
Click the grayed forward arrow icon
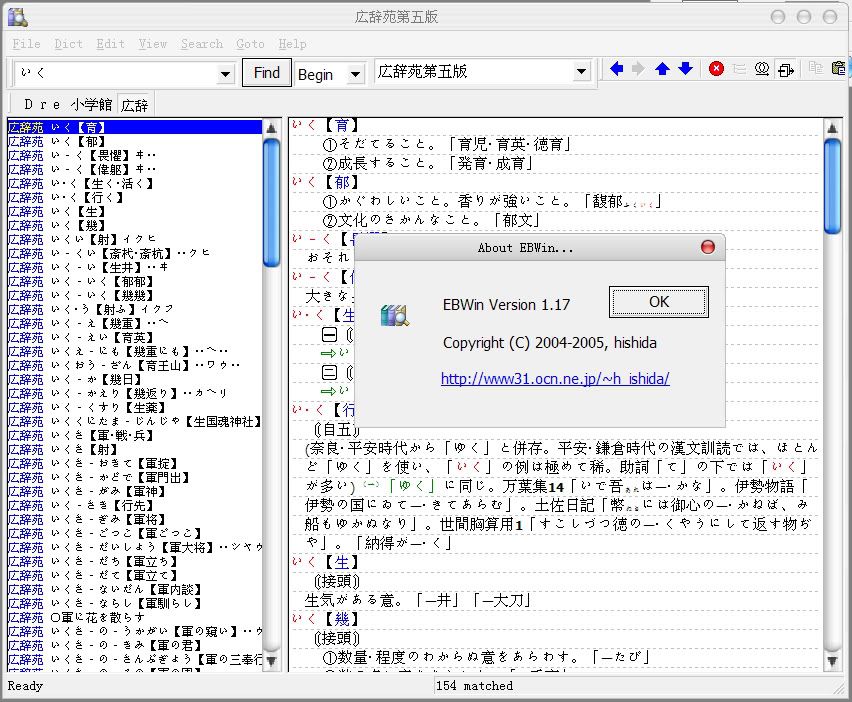638,70
